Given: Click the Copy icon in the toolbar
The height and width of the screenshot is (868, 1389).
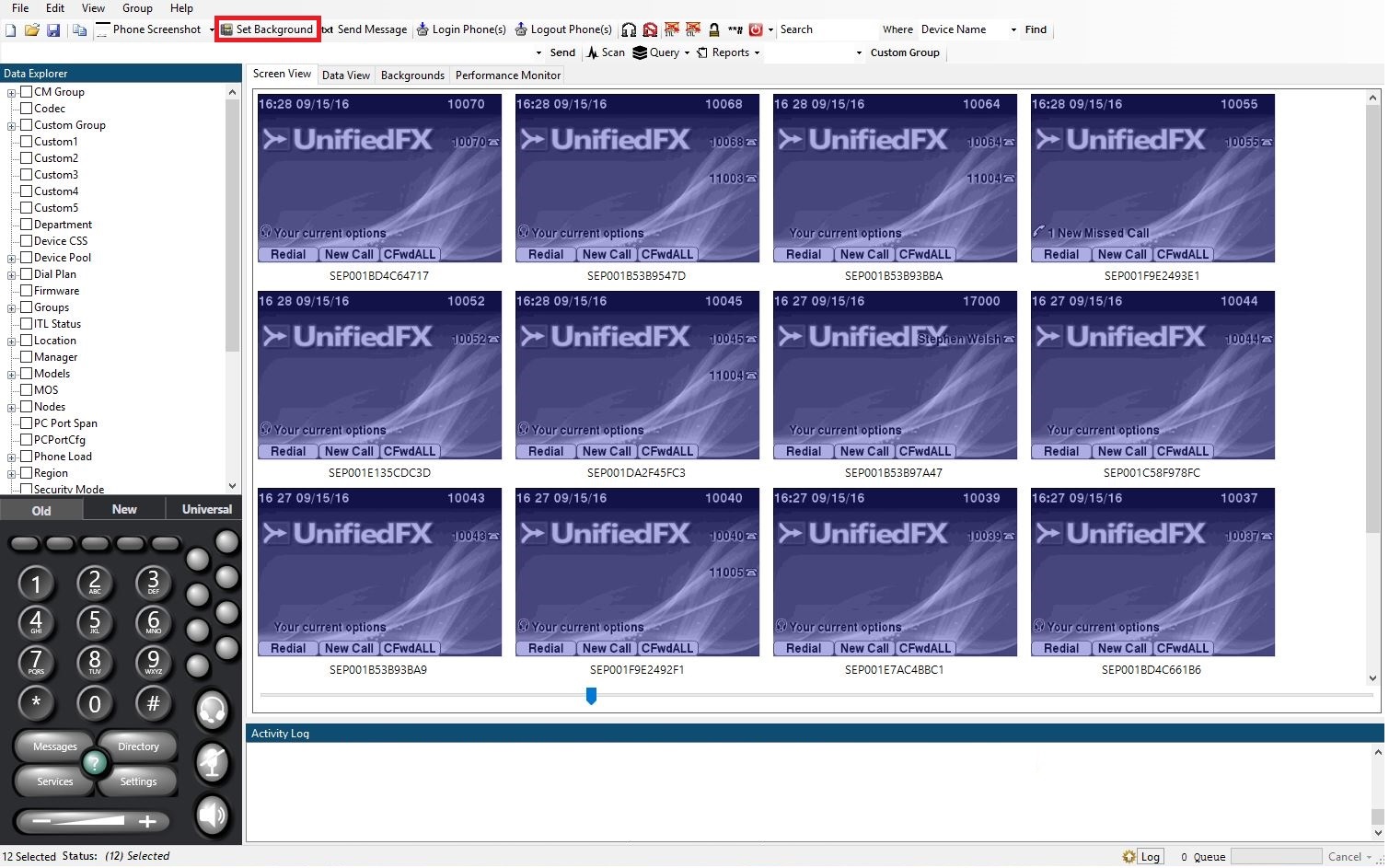Looking at the screenshot, I should [80, 30].
